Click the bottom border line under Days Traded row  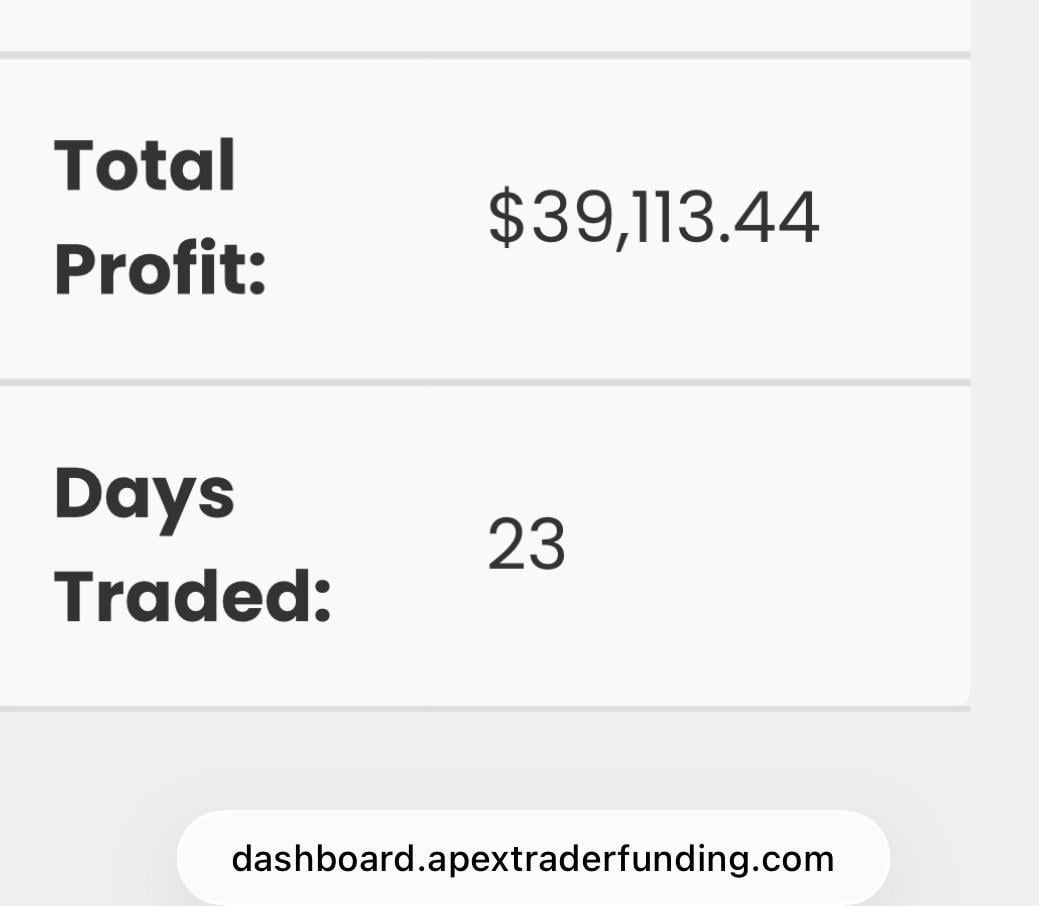coord(484,708)
